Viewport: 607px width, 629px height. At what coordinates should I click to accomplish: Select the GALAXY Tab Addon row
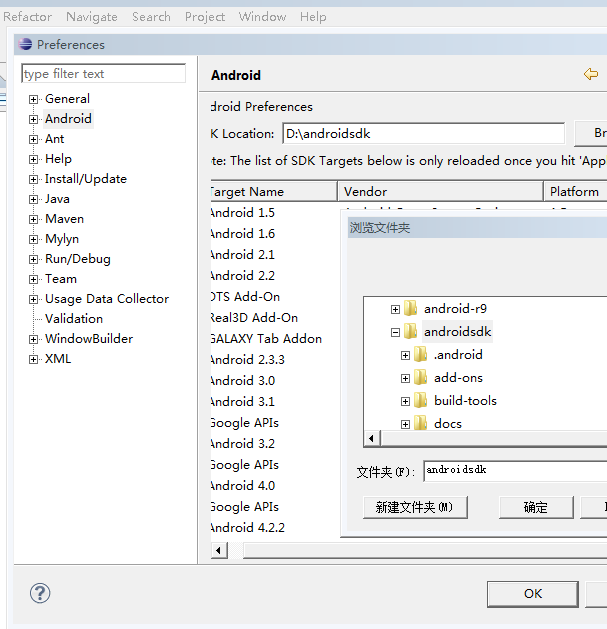pyautogui.click(x=266, y=339)
